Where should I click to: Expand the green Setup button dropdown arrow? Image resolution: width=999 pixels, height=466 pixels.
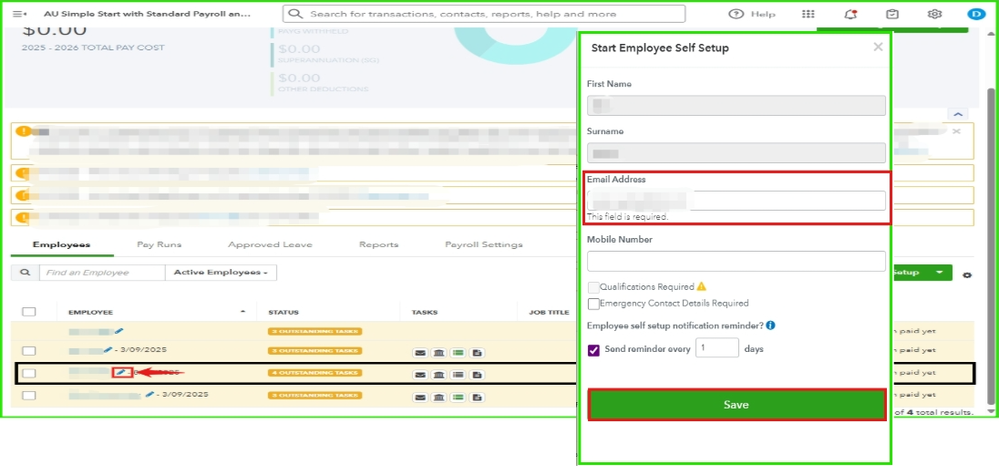(x=939, y=272)
